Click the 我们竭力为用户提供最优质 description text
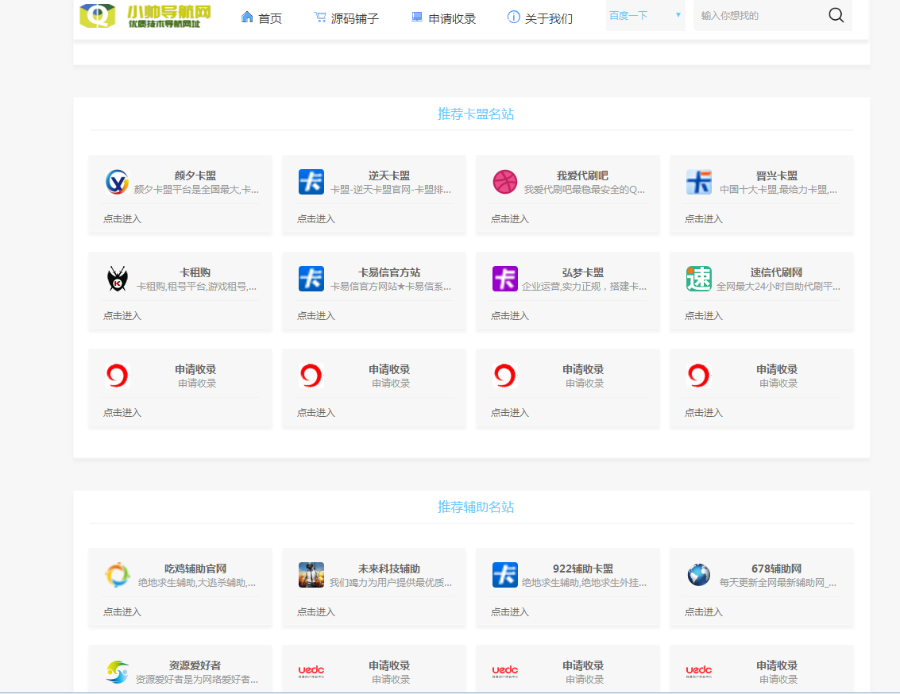The image size is (900, 694). [390, 583]
